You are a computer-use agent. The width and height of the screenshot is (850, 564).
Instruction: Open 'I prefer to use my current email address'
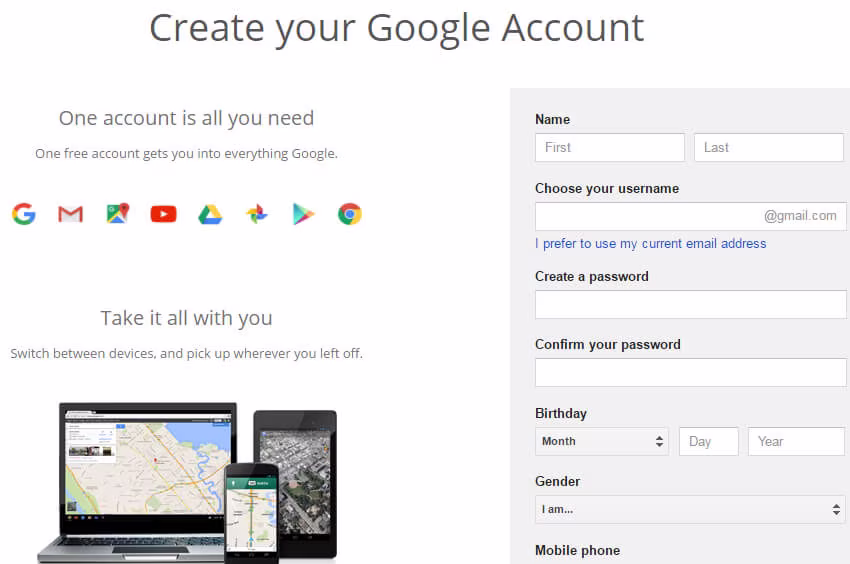(651, 244)
